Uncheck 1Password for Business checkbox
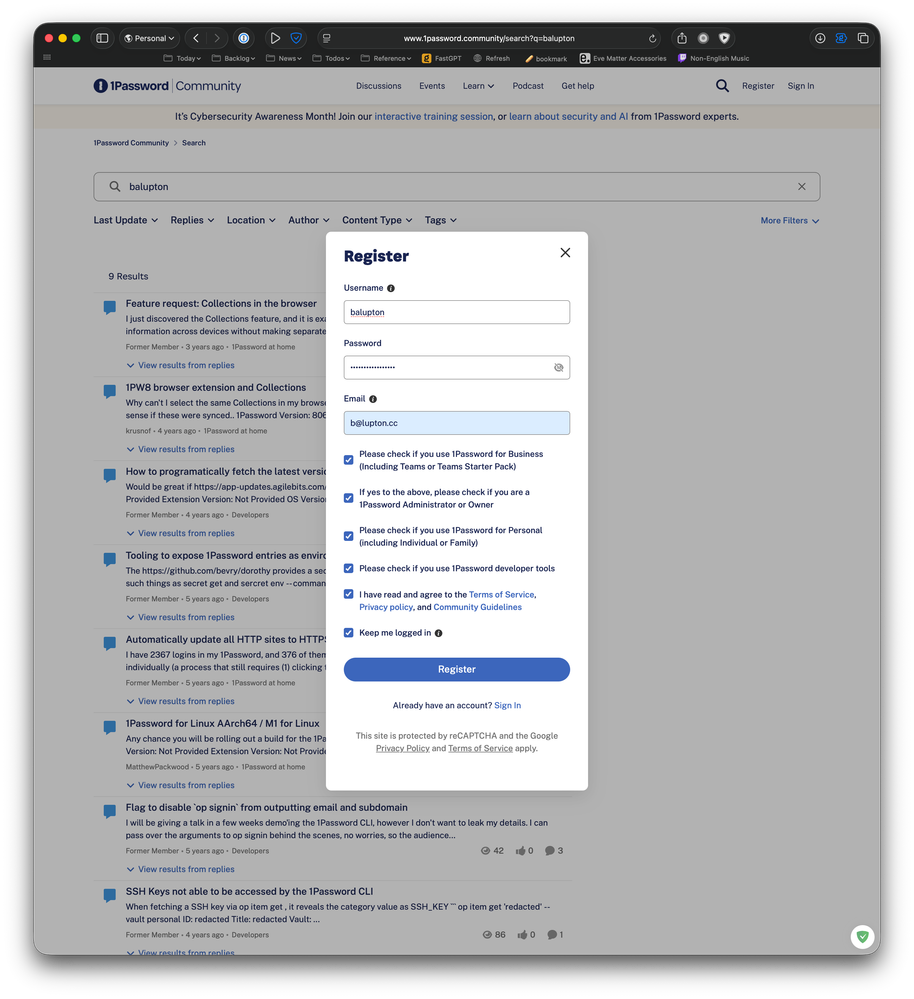 [x=349, y=460]
